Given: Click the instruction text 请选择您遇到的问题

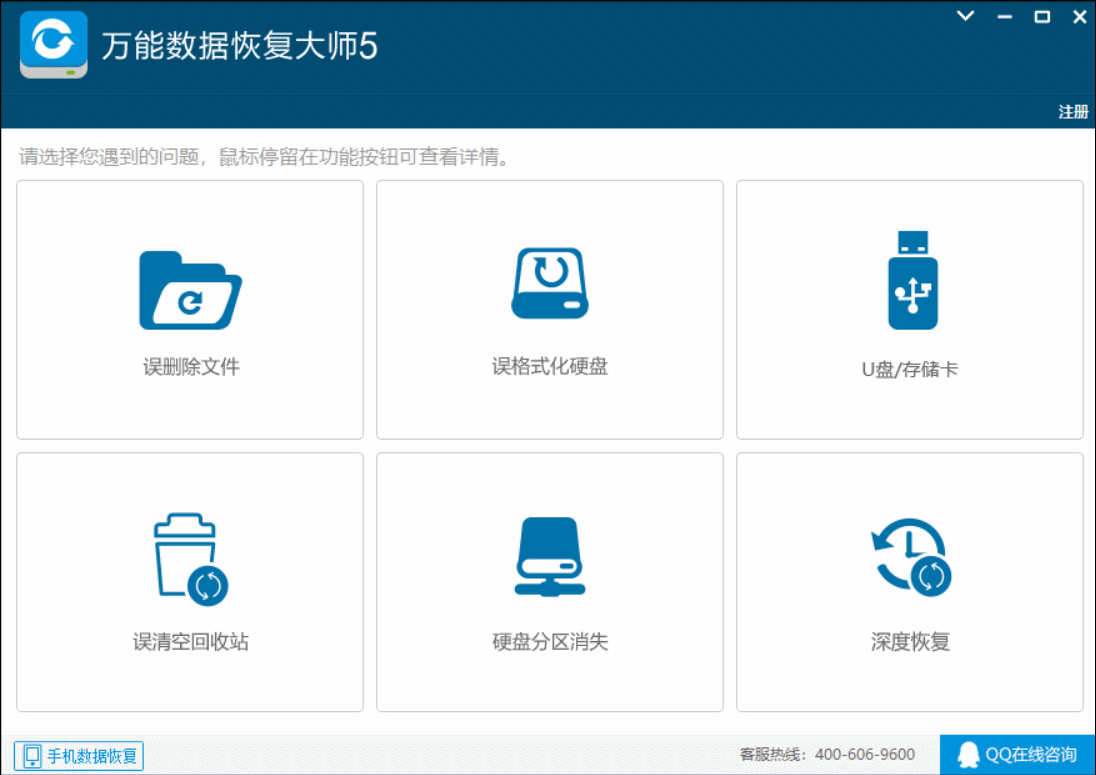Looking at the screenshot, I should click(x=110, y=157).
